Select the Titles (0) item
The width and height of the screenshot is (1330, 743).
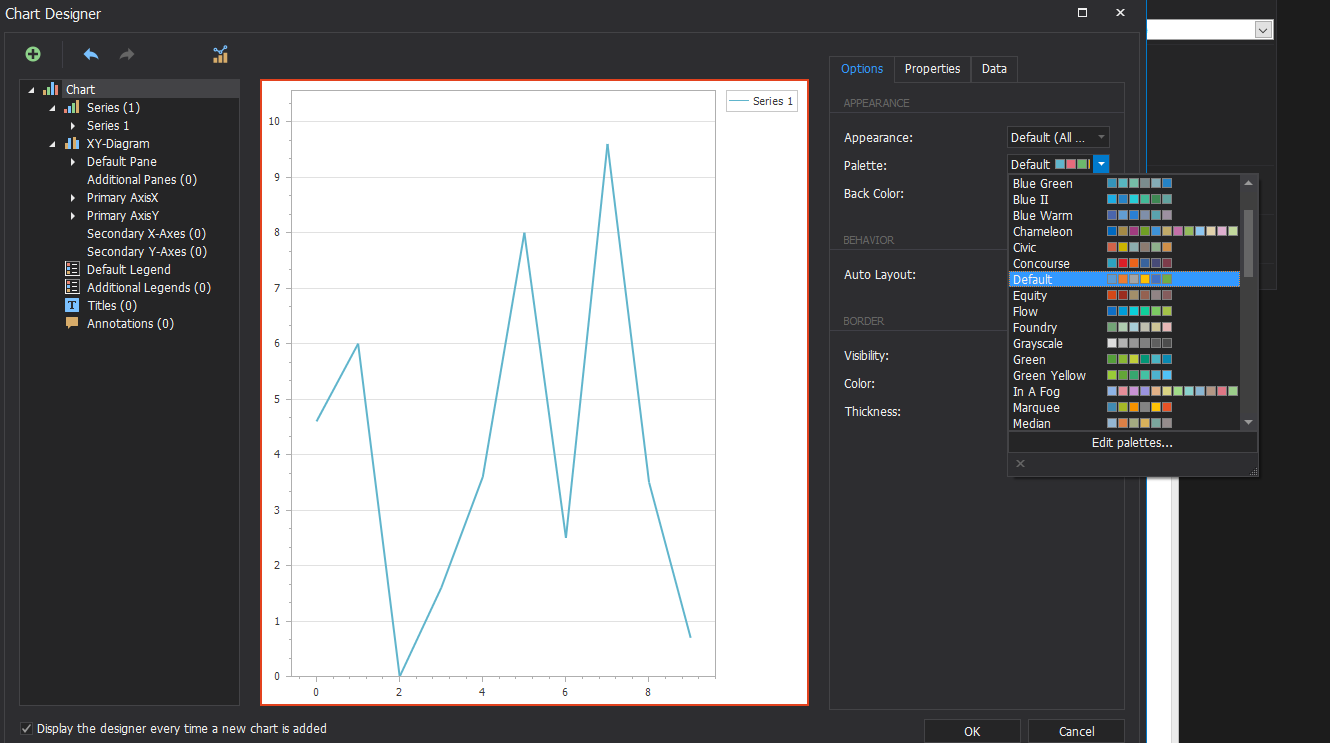111,306
